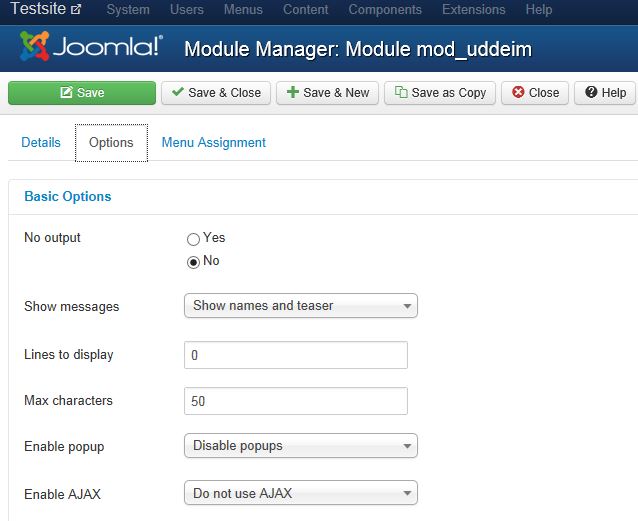Screen dimensions: 638x521
Task: Click the Joomla! logo icon
Action: click(x=35, y=46)
